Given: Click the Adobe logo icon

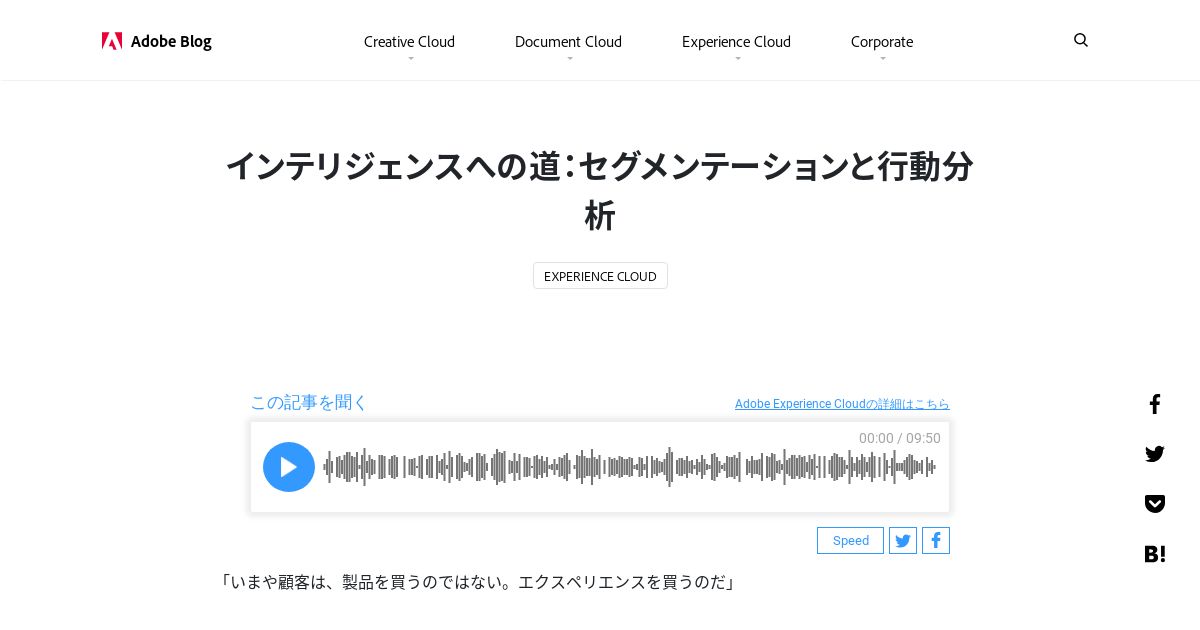Looking at the screenshot, I should 112,41.
